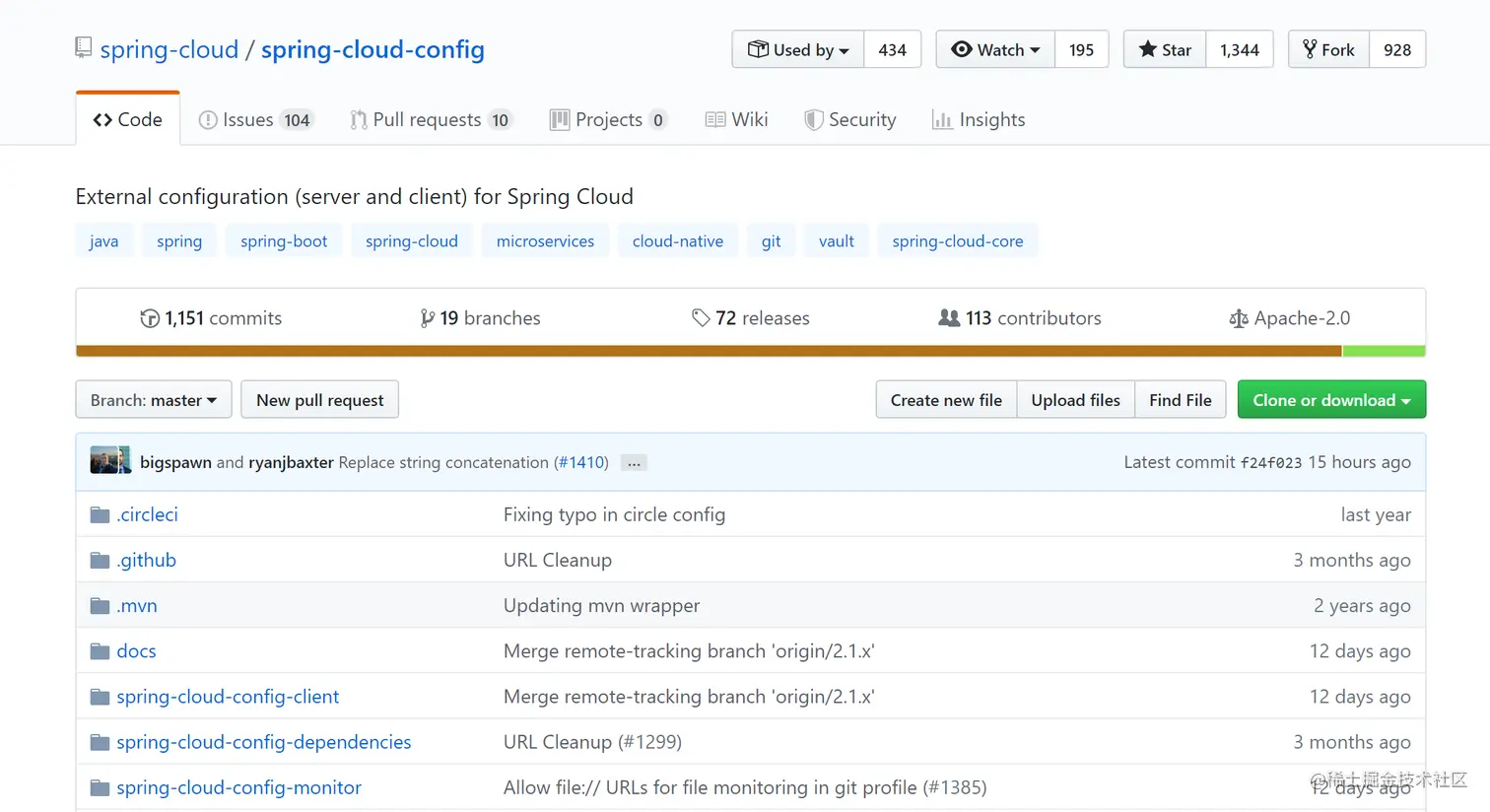Open 'Updating mvn wrapper' commit message

[601, 605]
